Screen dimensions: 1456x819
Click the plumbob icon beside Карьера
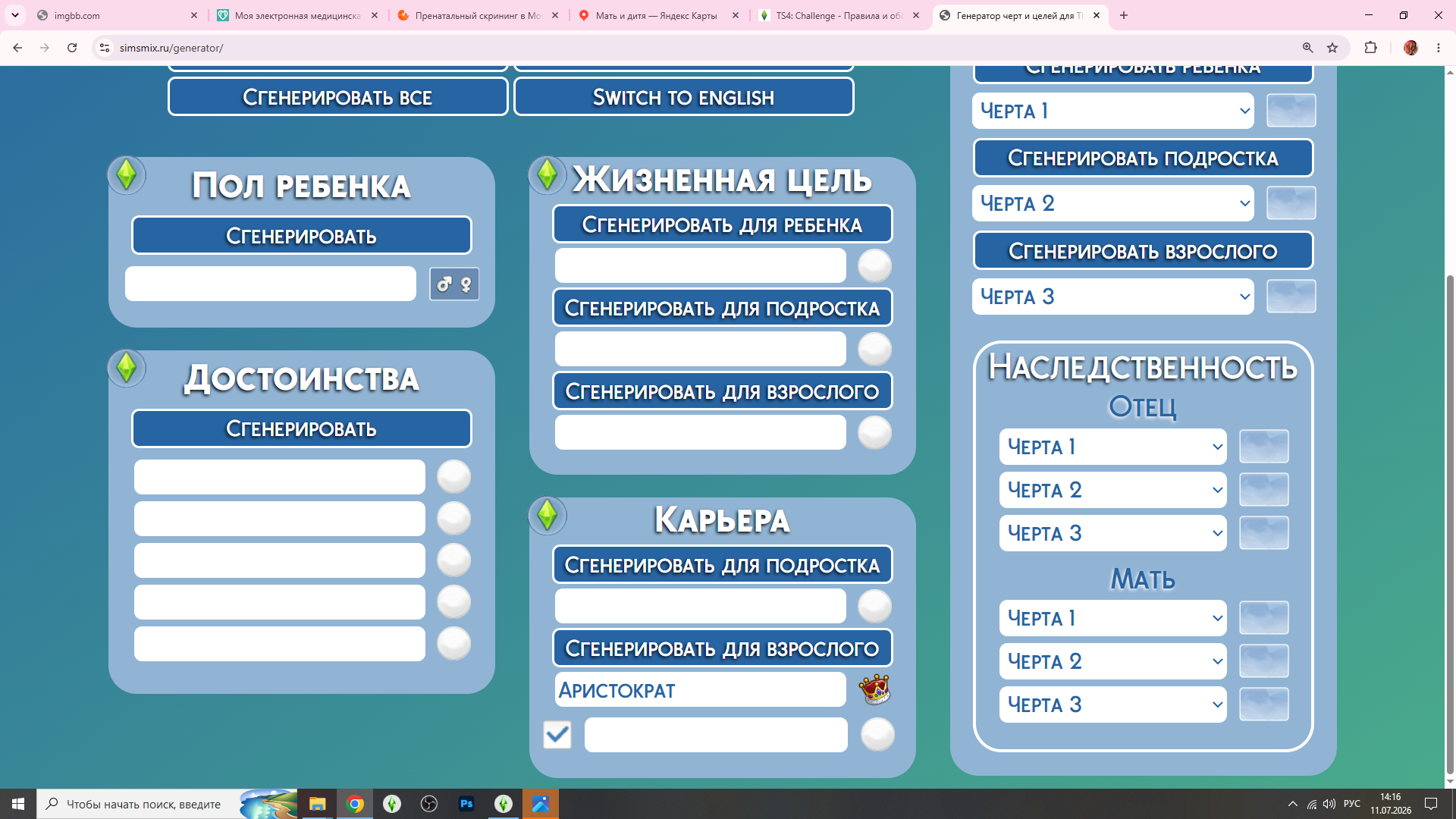(548, 516)
